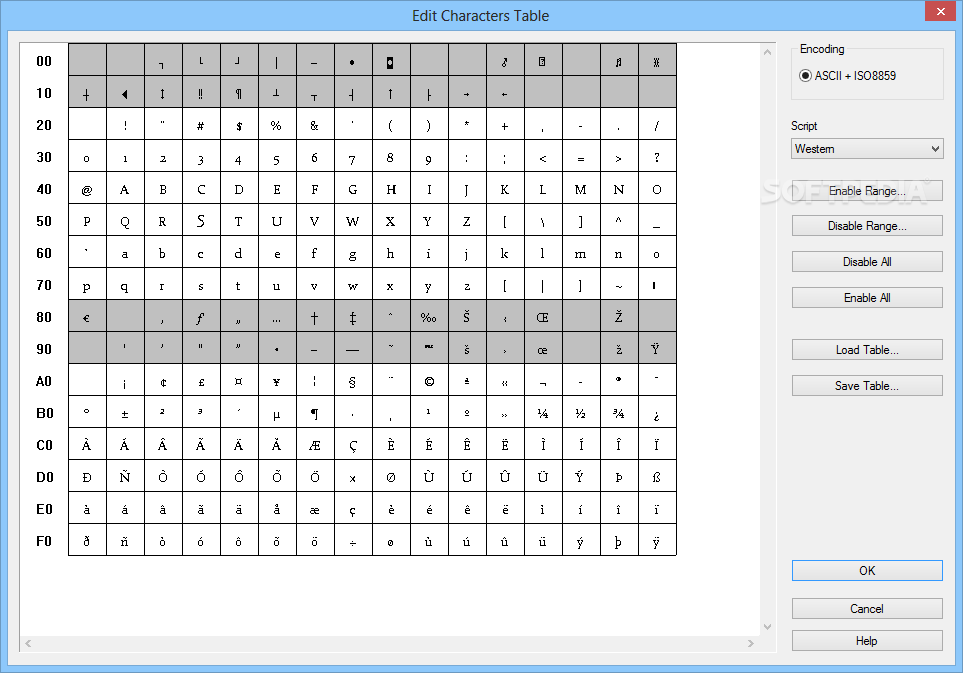Select the digit 5 cell
This screenshot has height=673, width=963.
[x=277, y=158]
